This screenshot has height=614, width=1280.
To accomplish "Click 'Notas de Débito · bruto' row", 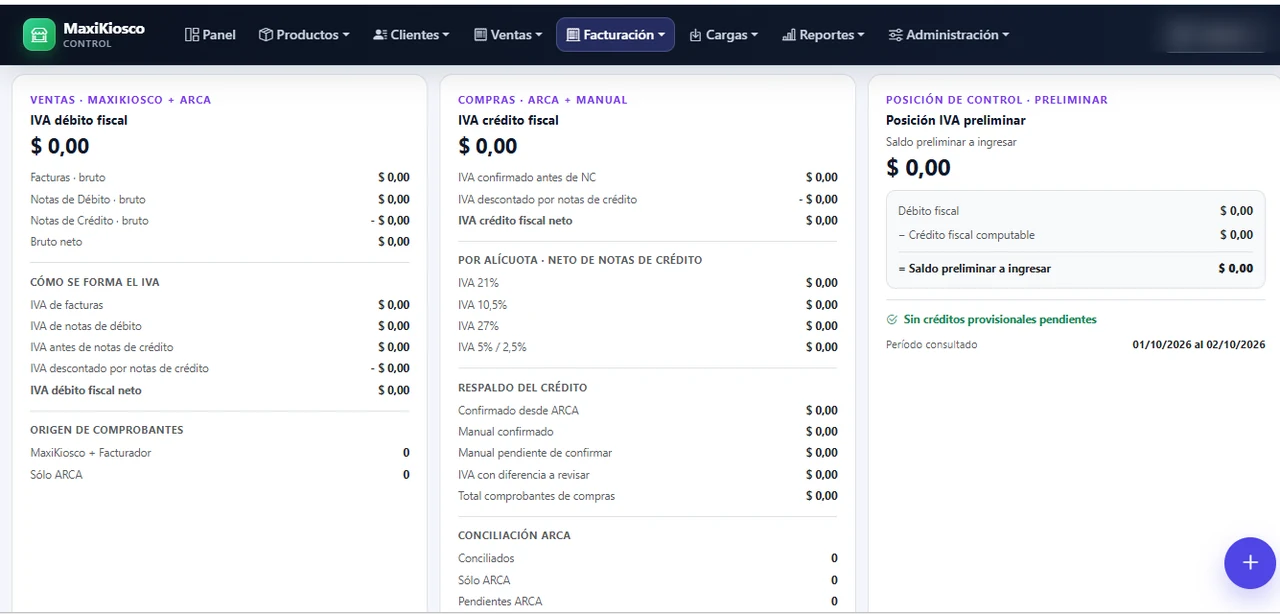I will 220,199.
